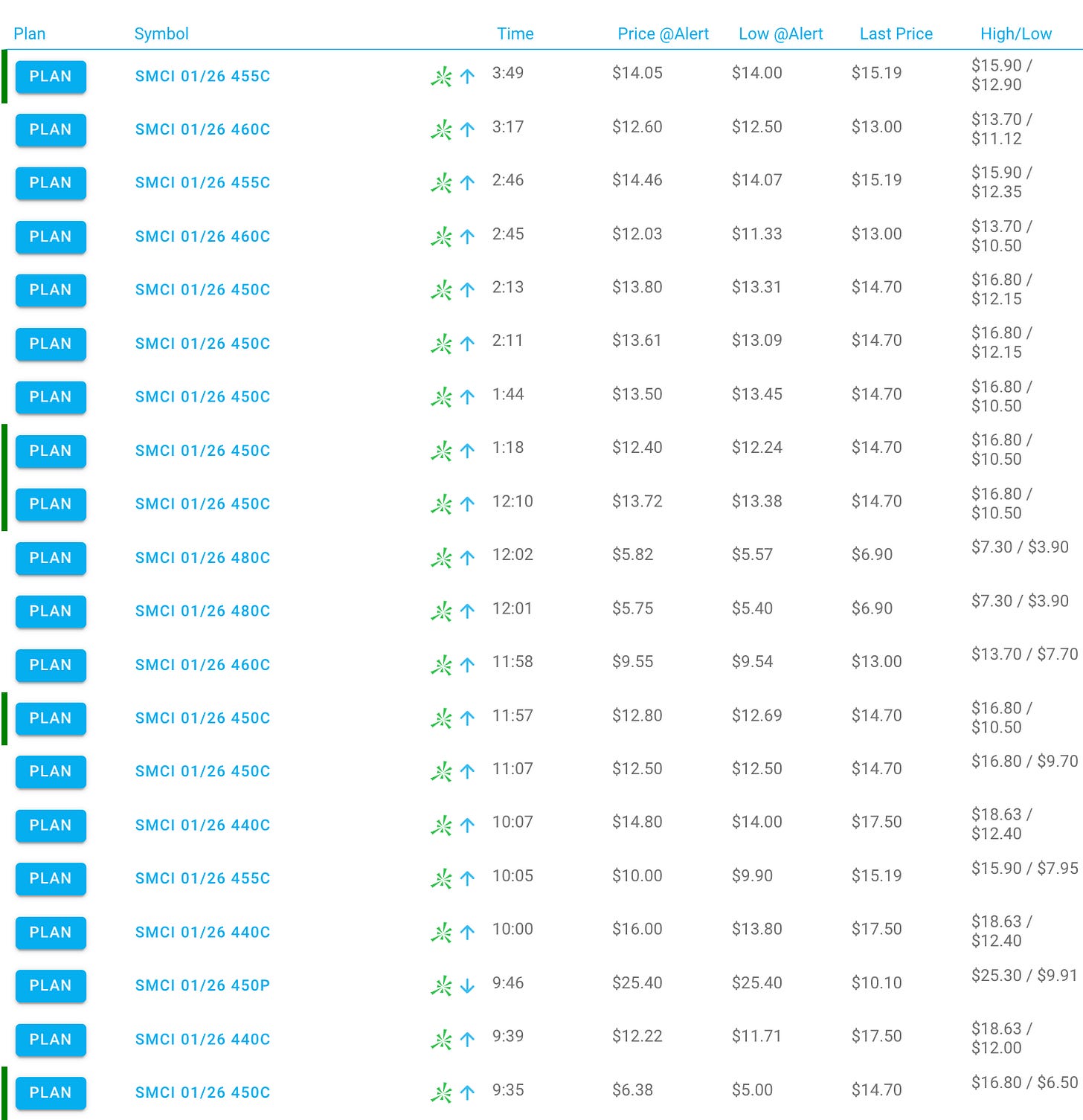Image resolution: width=1083 pixels, height=1120 pixels.
Task: Click the up arrow icon in the 12:10 row
Action: [467, 504]
